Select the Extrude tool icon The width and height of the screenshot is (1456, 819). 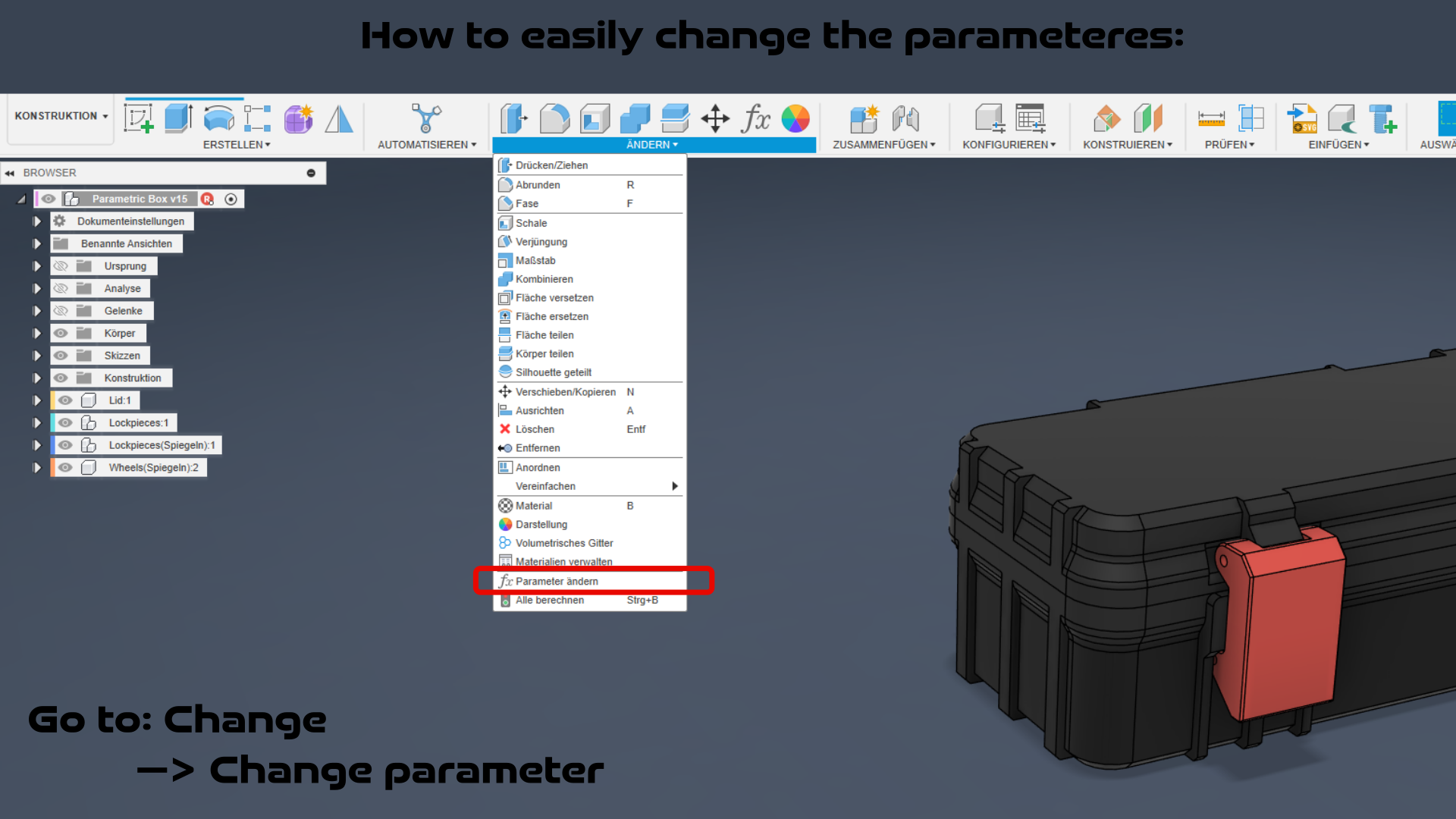179,119
